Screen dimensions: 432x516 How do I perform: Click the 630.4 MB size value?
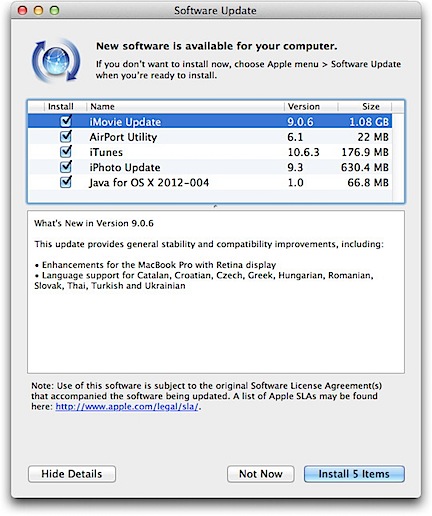pos(365,167)
